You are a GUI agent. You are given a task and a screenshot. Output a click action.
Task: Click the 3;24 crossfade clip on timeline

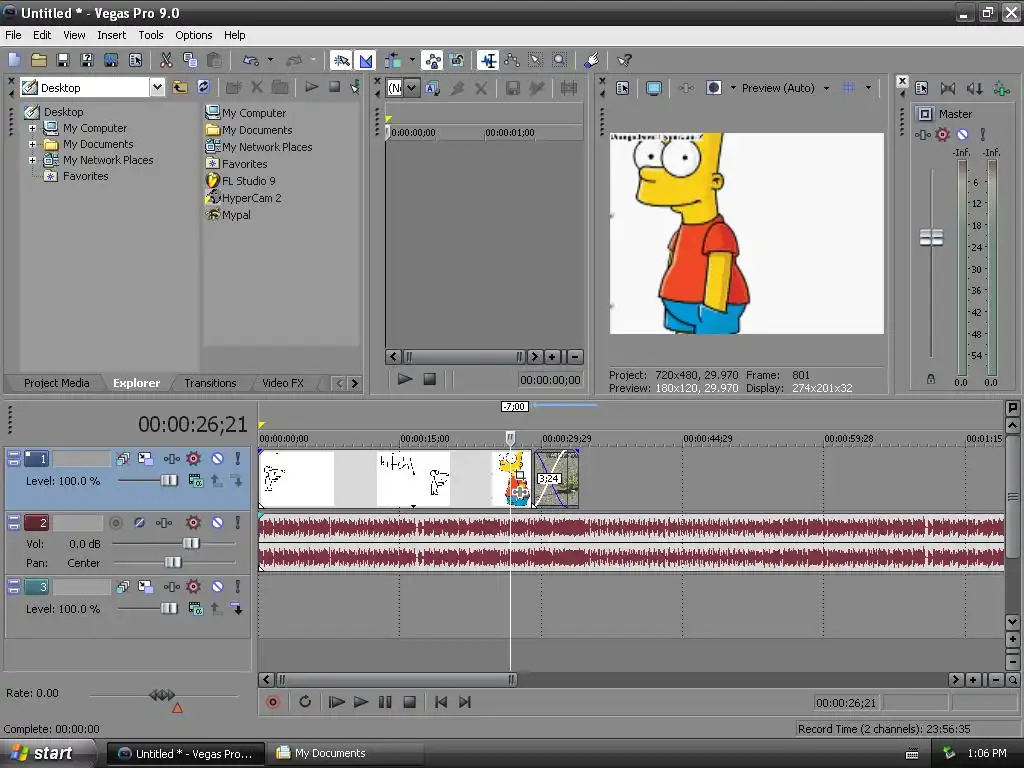coord(556,478)
